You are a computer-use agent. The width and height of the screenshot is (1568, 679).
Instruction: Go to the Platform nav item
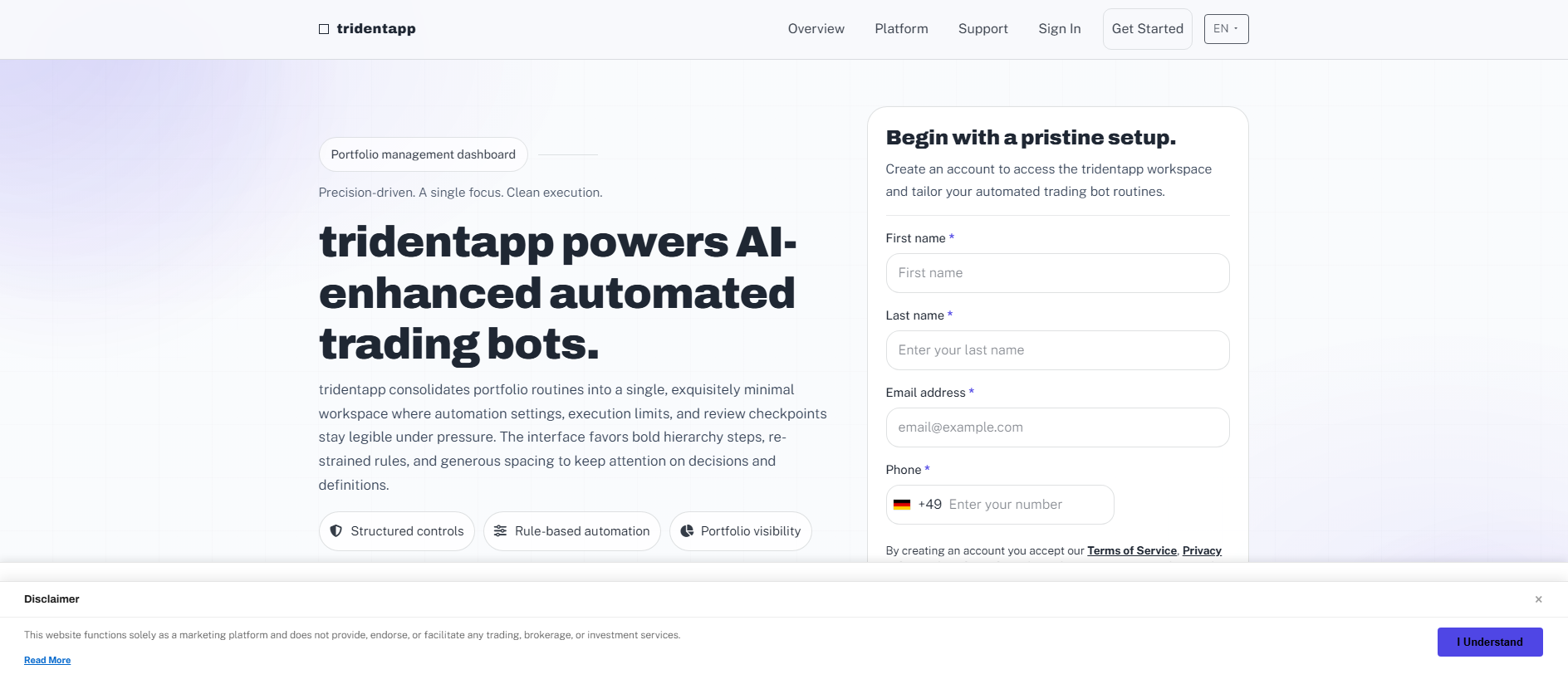[x=901, y=29]
